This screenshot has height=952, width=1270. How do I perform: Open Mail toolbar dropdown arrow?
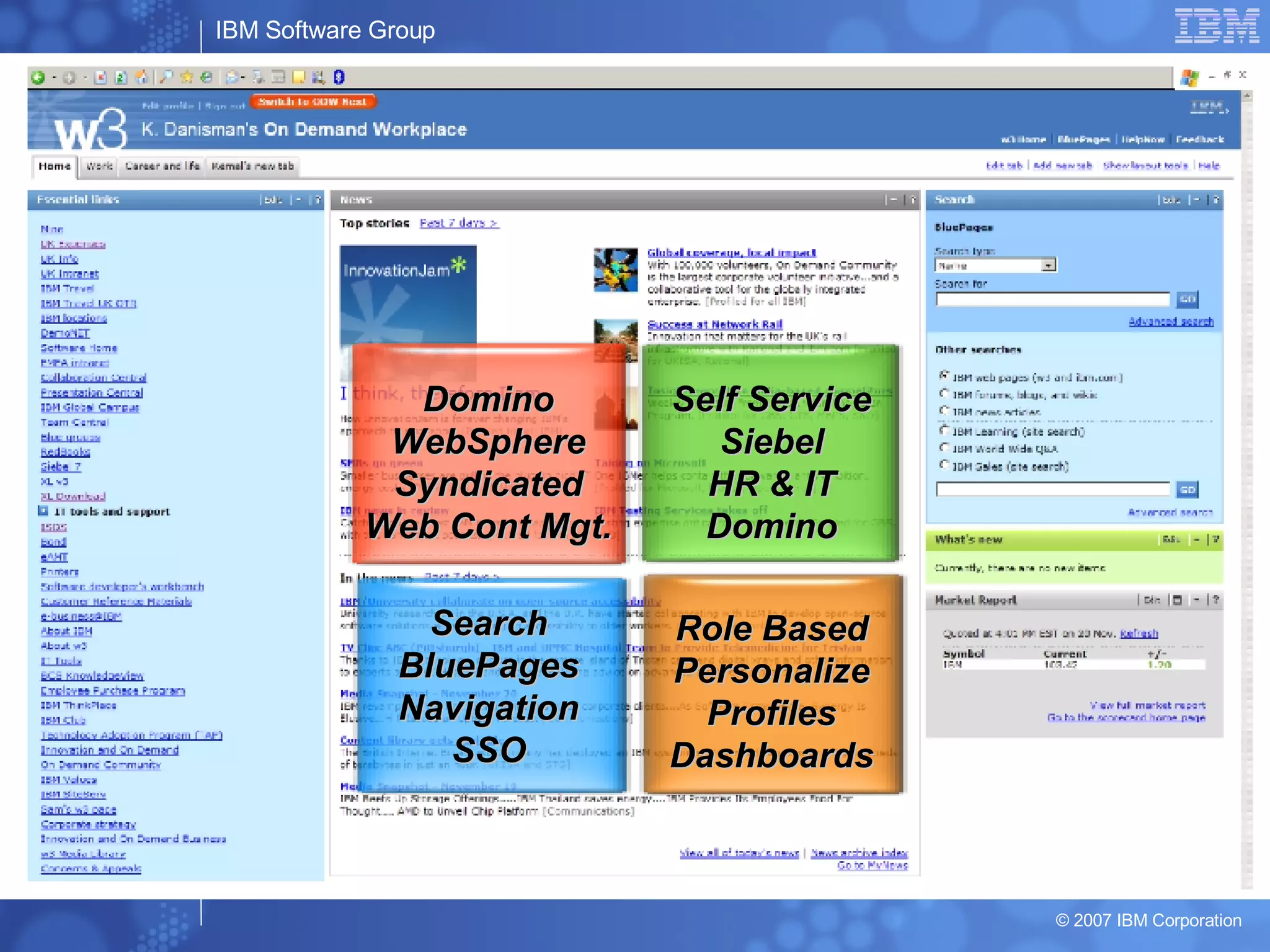(243, 78)
